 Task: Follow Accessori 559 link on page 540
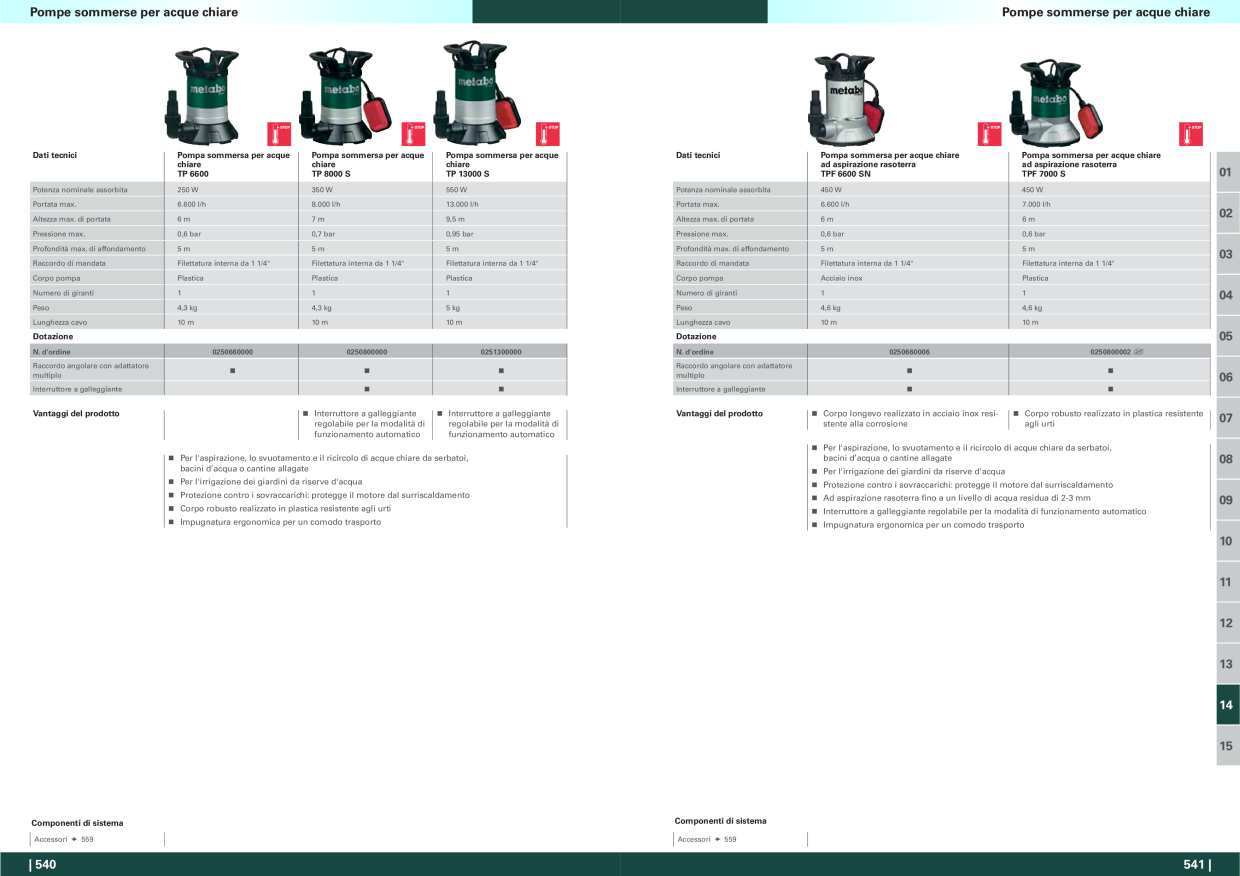[64, 839]
